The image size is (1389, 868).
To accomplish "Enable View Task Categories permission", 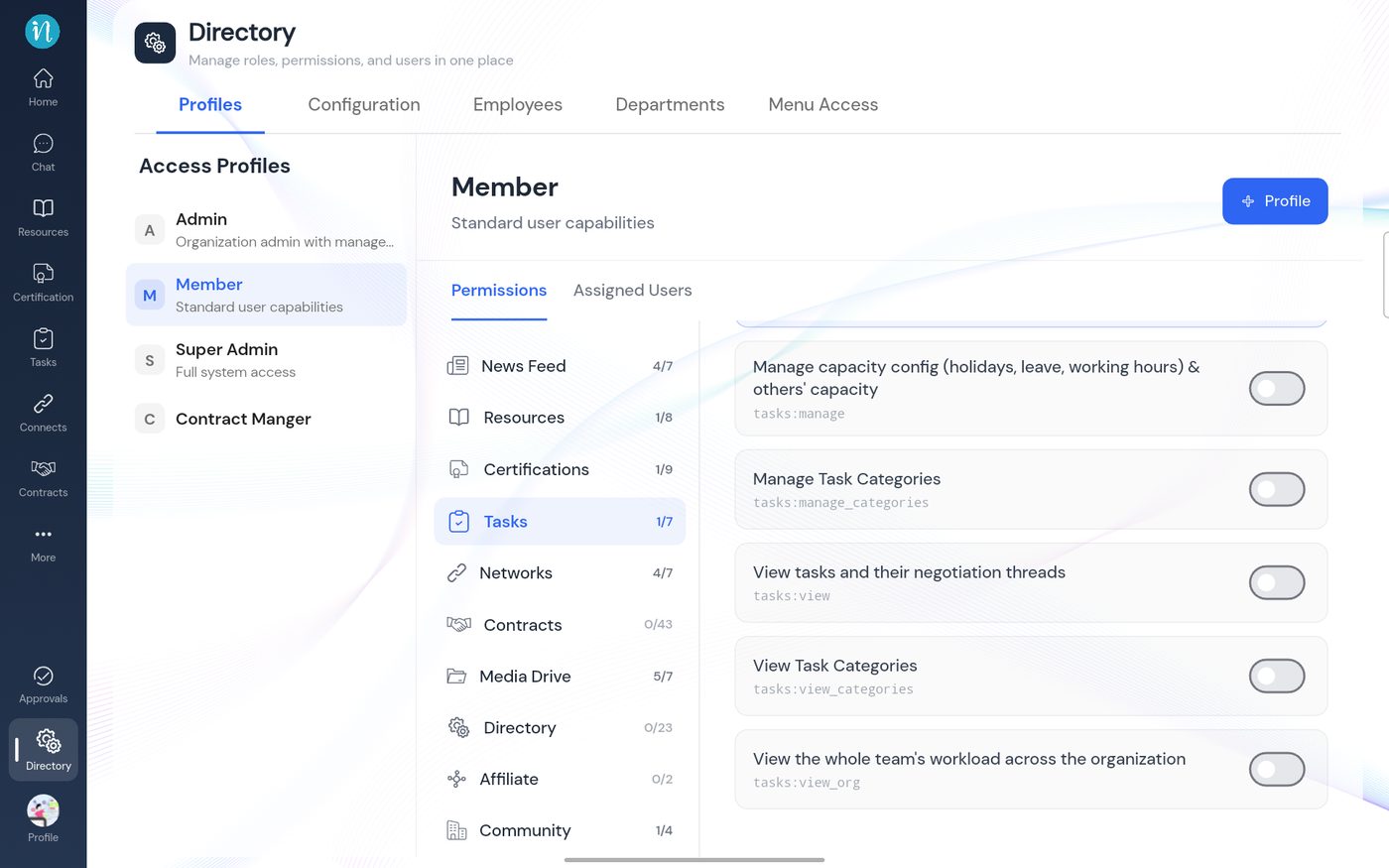I will tap(1276, 676).
